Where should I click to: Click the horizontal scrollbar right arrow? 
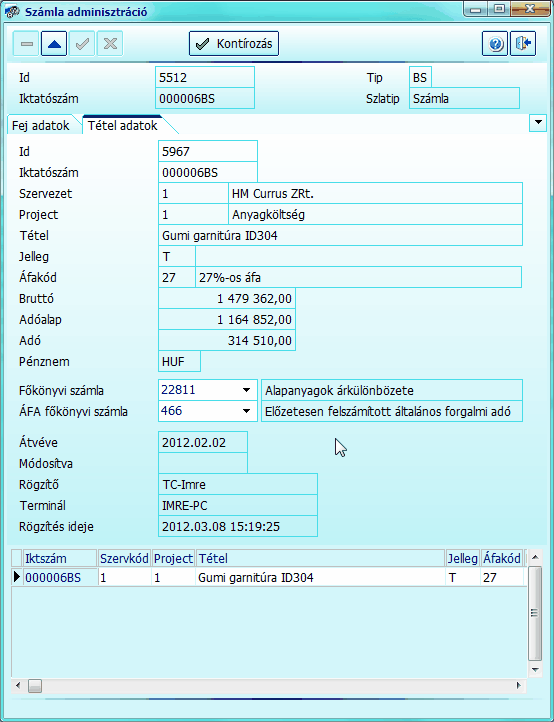coord(519,686)
